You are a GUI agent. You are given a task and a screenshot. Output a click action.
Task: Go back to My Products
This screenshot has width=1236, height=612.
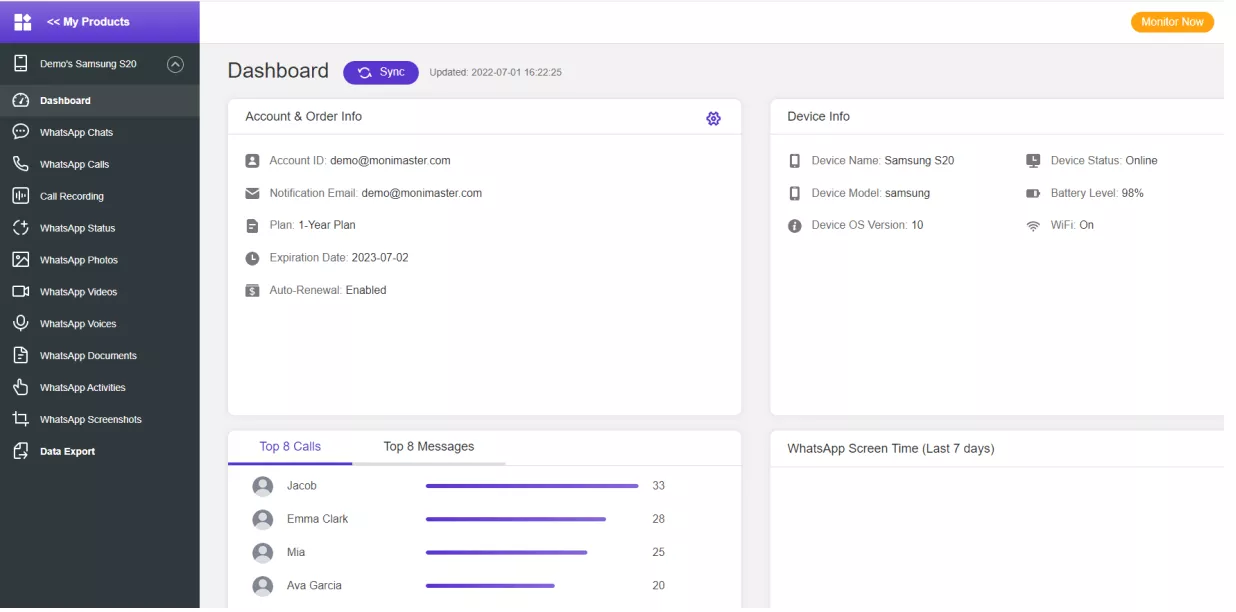click(x=88, y=22)
